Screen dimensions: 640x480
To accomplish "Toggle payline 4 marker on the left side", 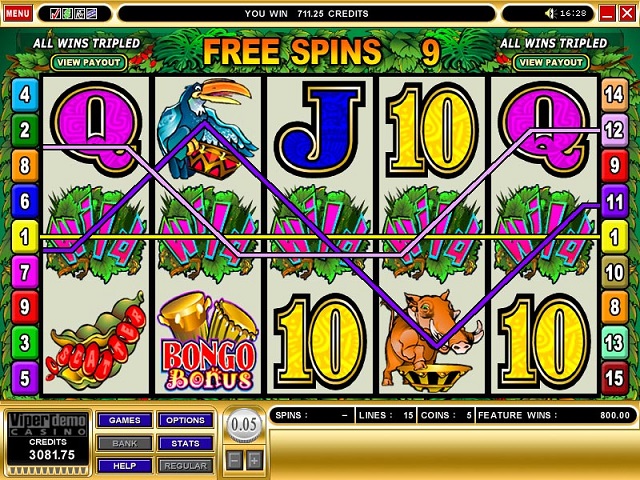I will point(24,94).
